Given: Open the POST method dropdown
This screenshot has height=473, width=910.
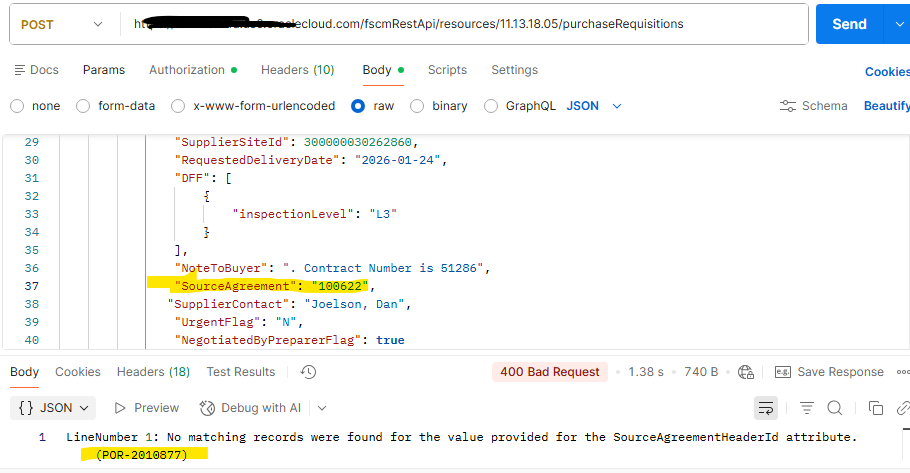Looking at the screenshot, I should [62, 24].
